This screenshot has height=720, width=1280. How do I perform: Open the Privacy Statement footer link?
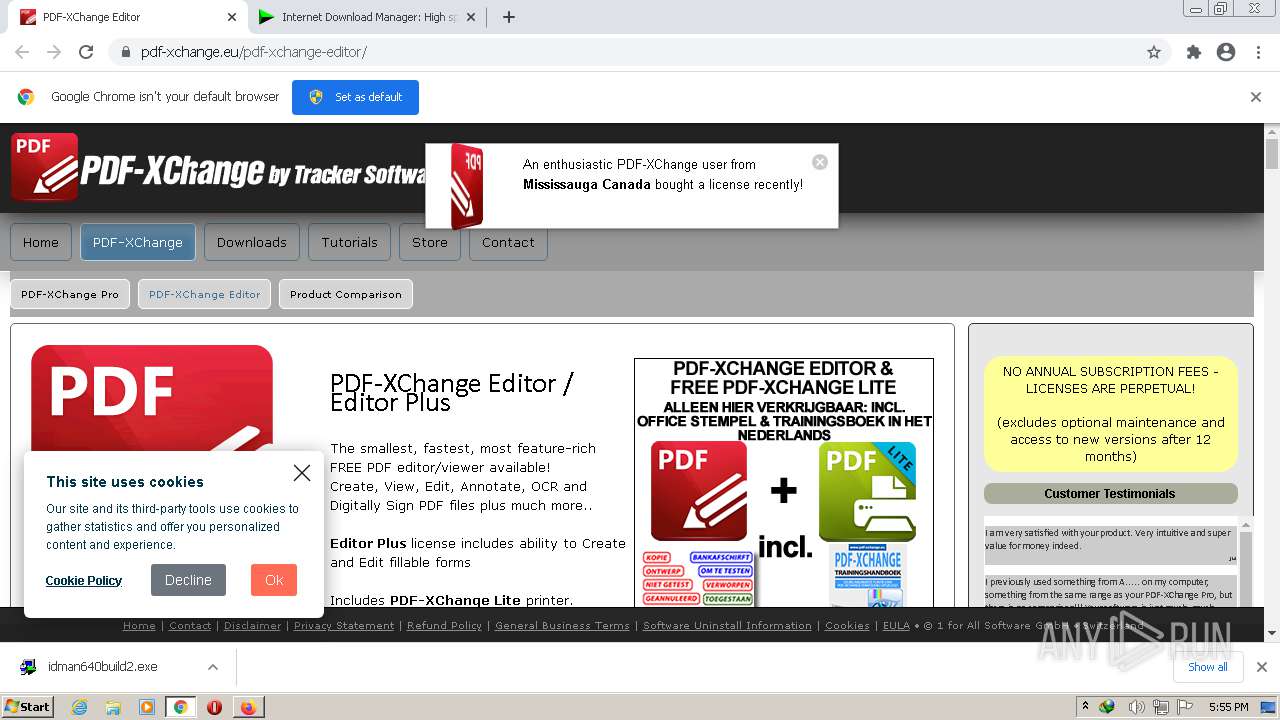coord(344,626)
